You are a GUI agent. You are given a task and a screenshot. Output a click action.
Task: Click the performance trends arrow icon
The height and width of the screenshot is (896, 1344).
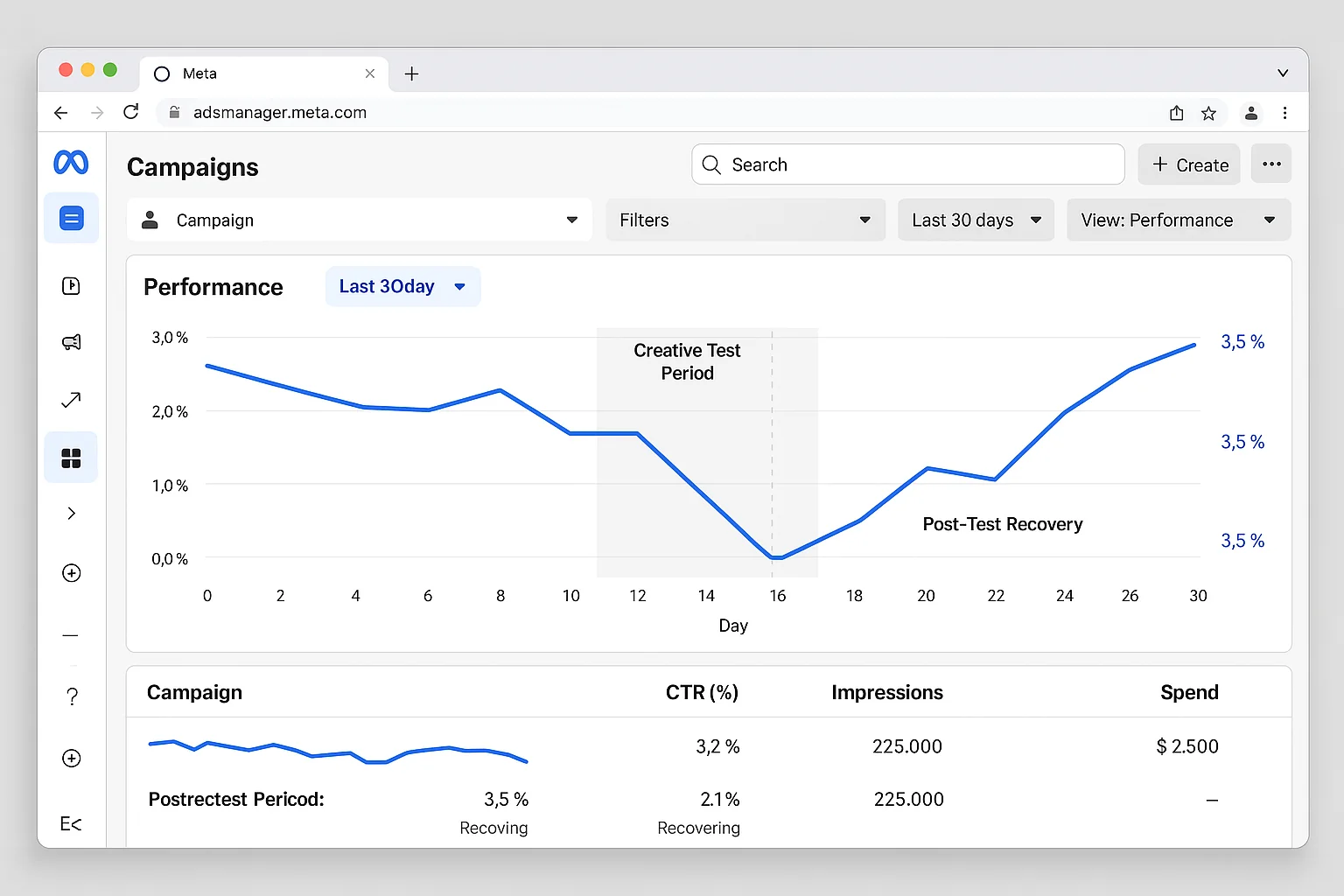(x=71, y=400)
